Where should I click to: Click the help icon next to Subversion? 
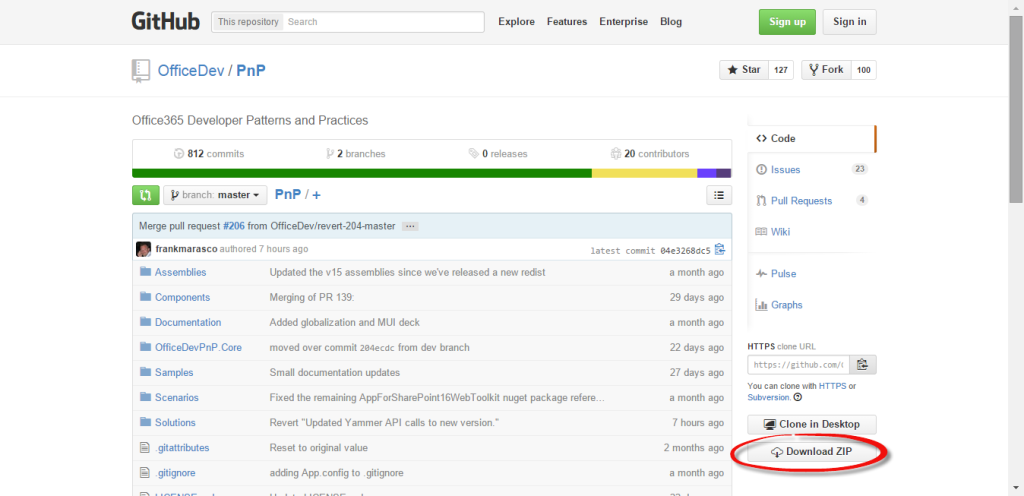(797, 397)
